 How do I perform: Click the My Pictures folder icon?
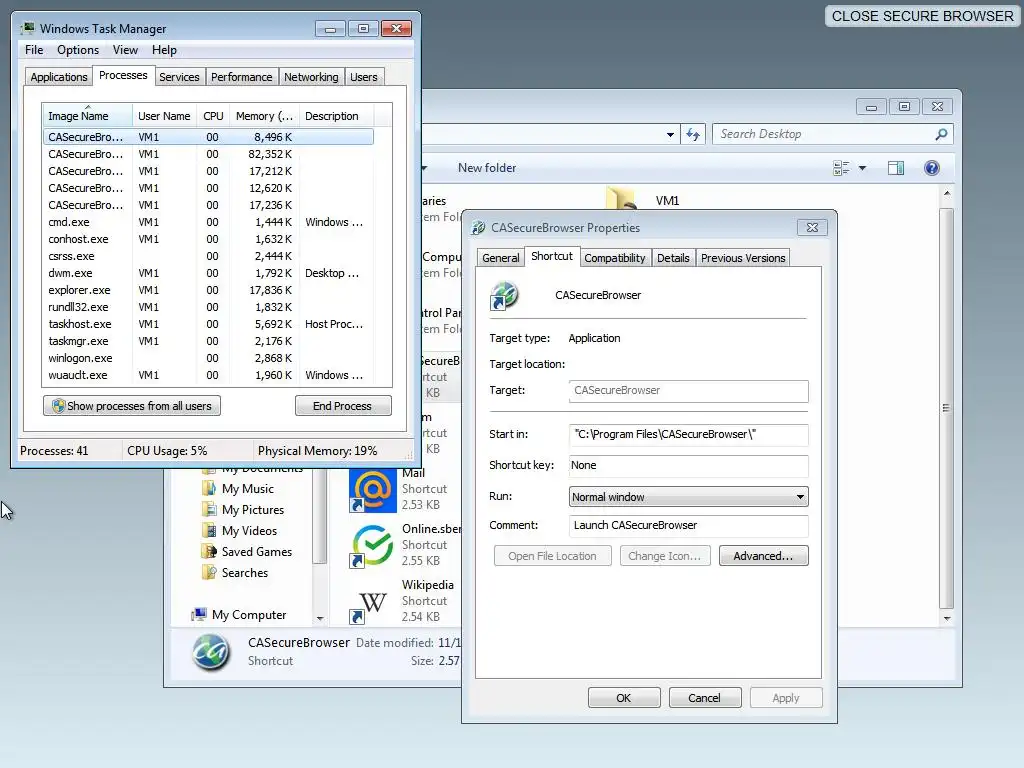209,509
